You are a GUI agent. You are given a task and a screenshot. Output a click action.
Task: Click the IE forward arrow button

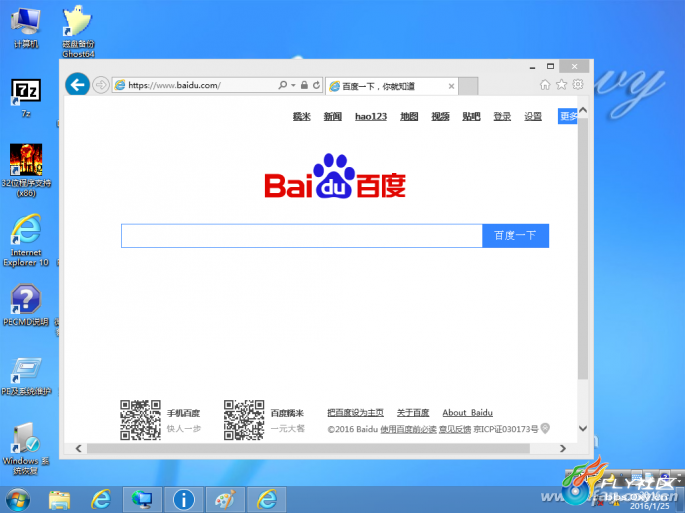(x=101, y=85)
